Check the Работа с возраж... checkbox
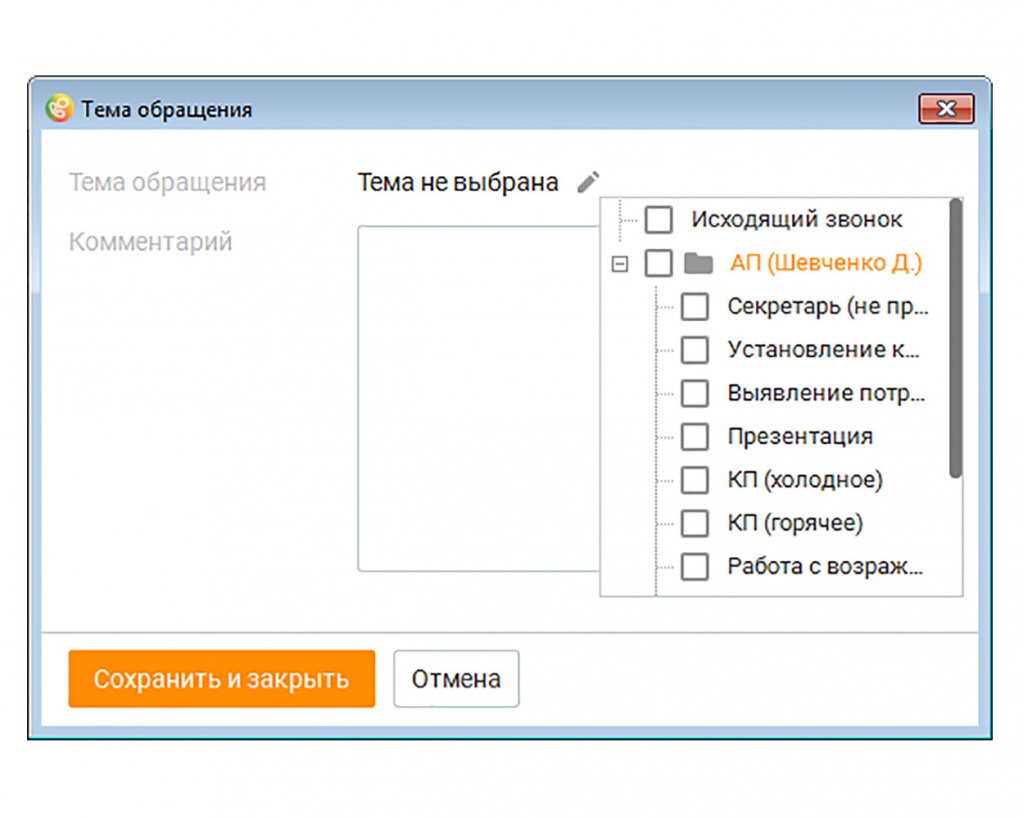1023x819 pixels. click(694, 567)
